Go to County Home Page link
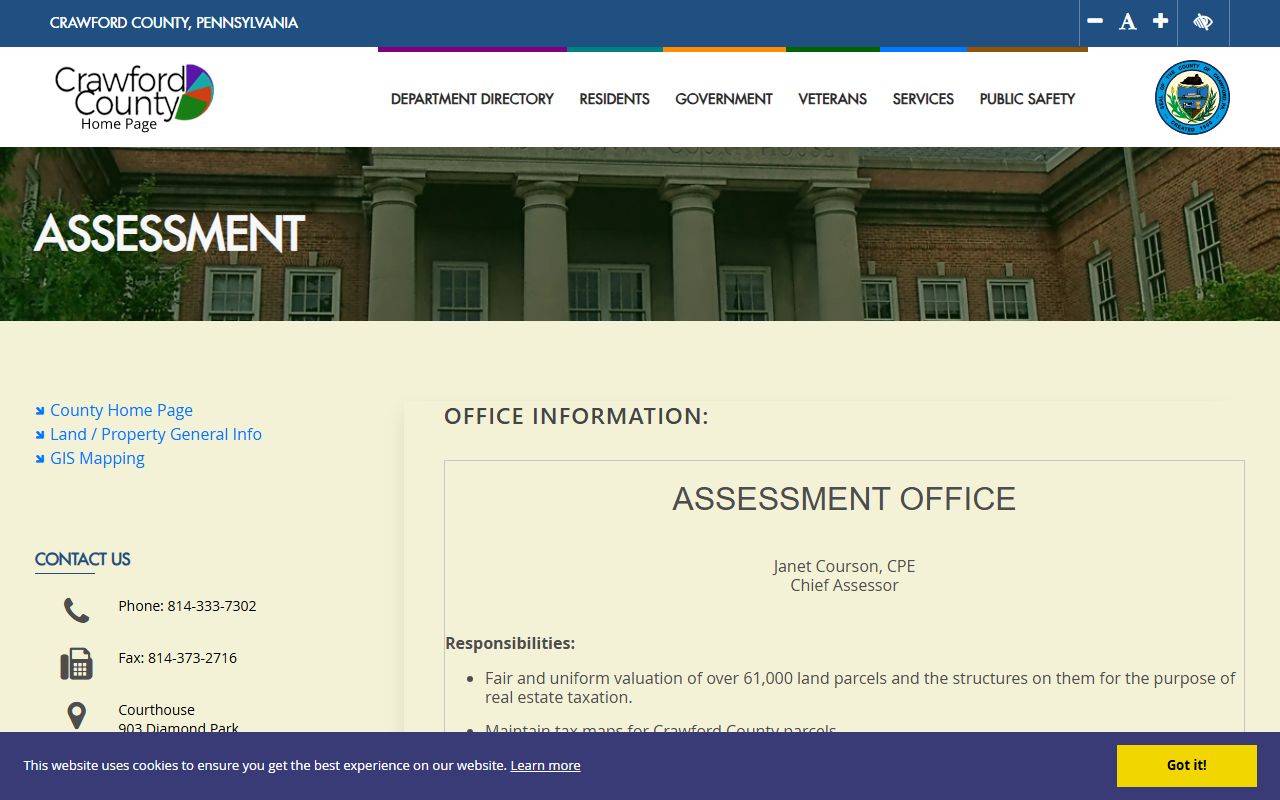The image size is (1280, 800). [121, 410]
